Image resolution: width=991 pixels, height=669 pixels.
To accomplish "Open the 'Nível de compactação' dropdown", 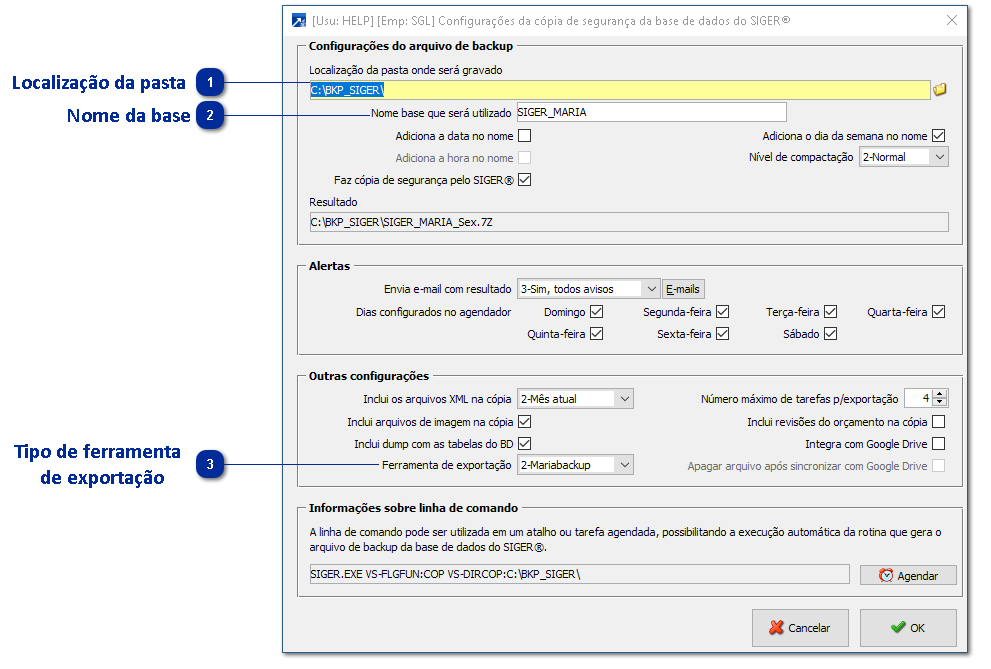I will 938,157.
